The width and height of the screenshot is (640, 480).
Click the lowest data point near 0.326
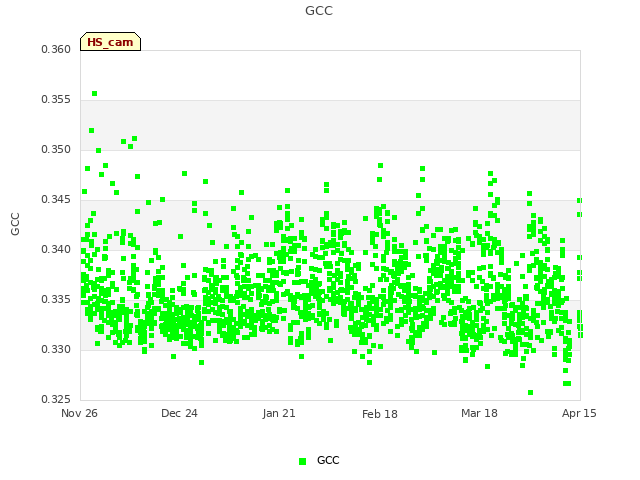point(530,393)
